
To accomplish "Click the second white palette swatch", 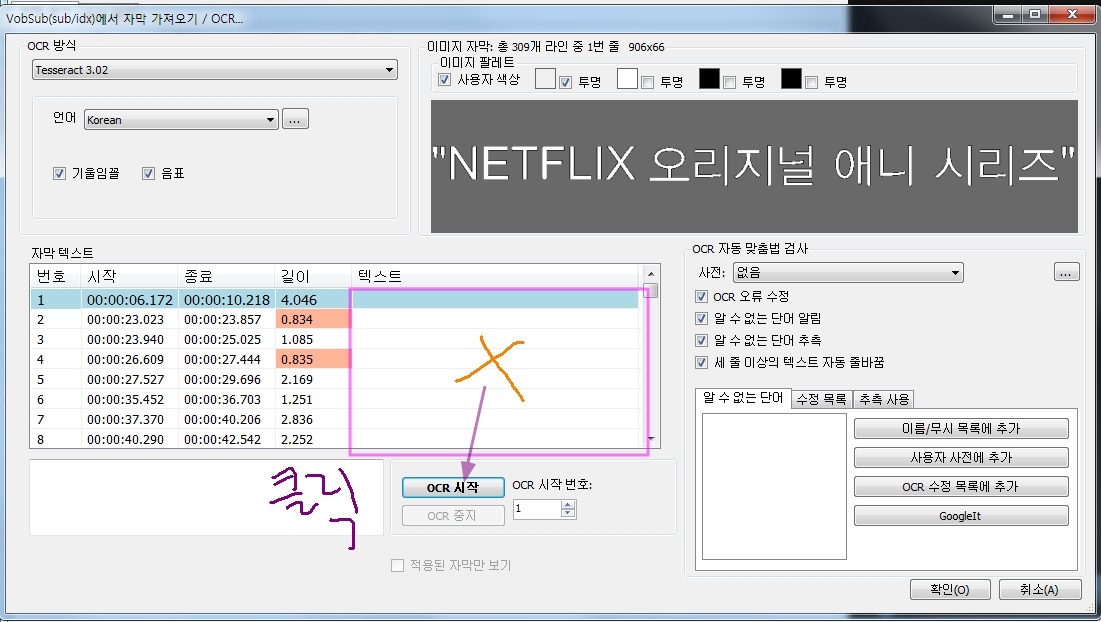I will click(x=627, y=79).
